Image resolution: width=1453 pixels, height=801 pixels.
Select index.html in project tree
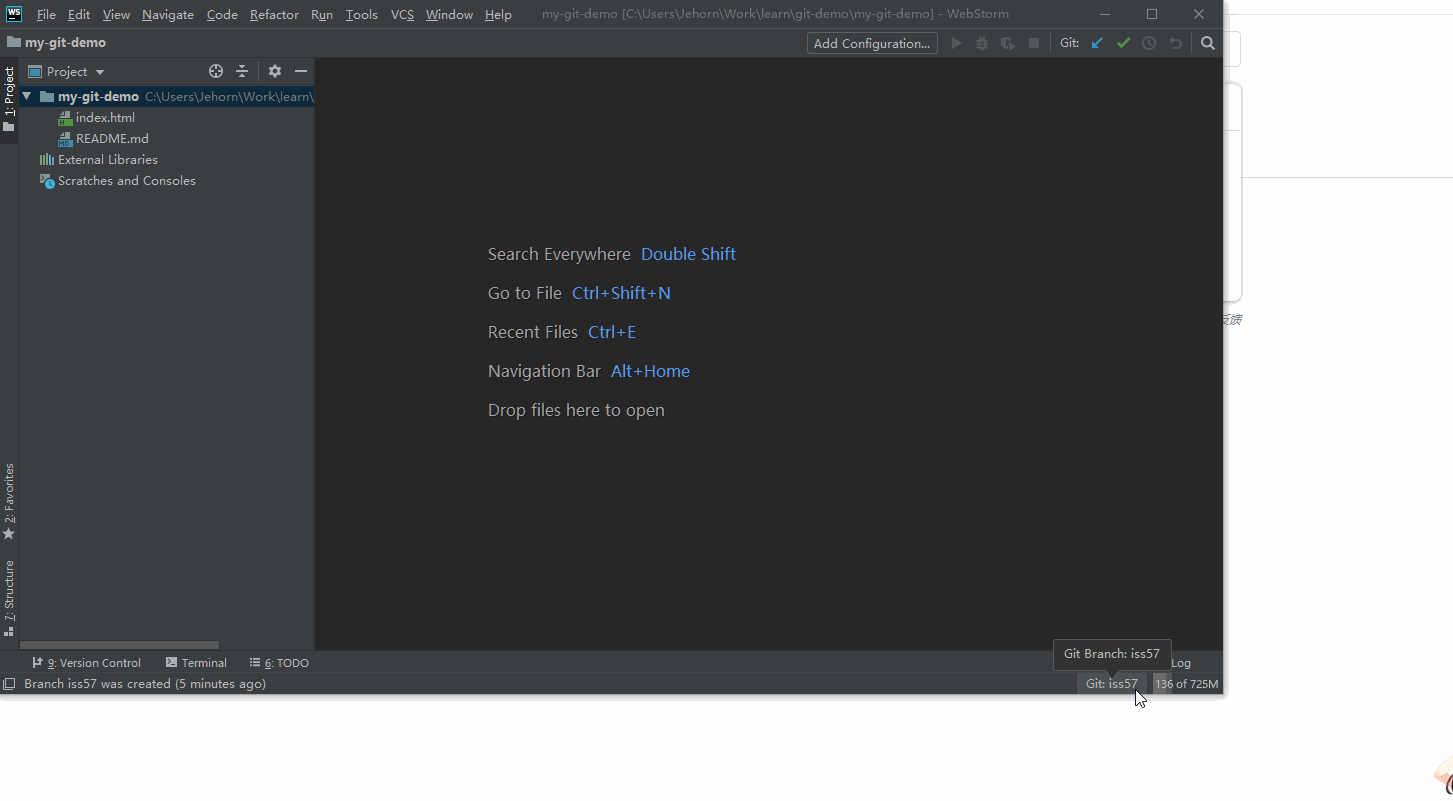(105, 118)
